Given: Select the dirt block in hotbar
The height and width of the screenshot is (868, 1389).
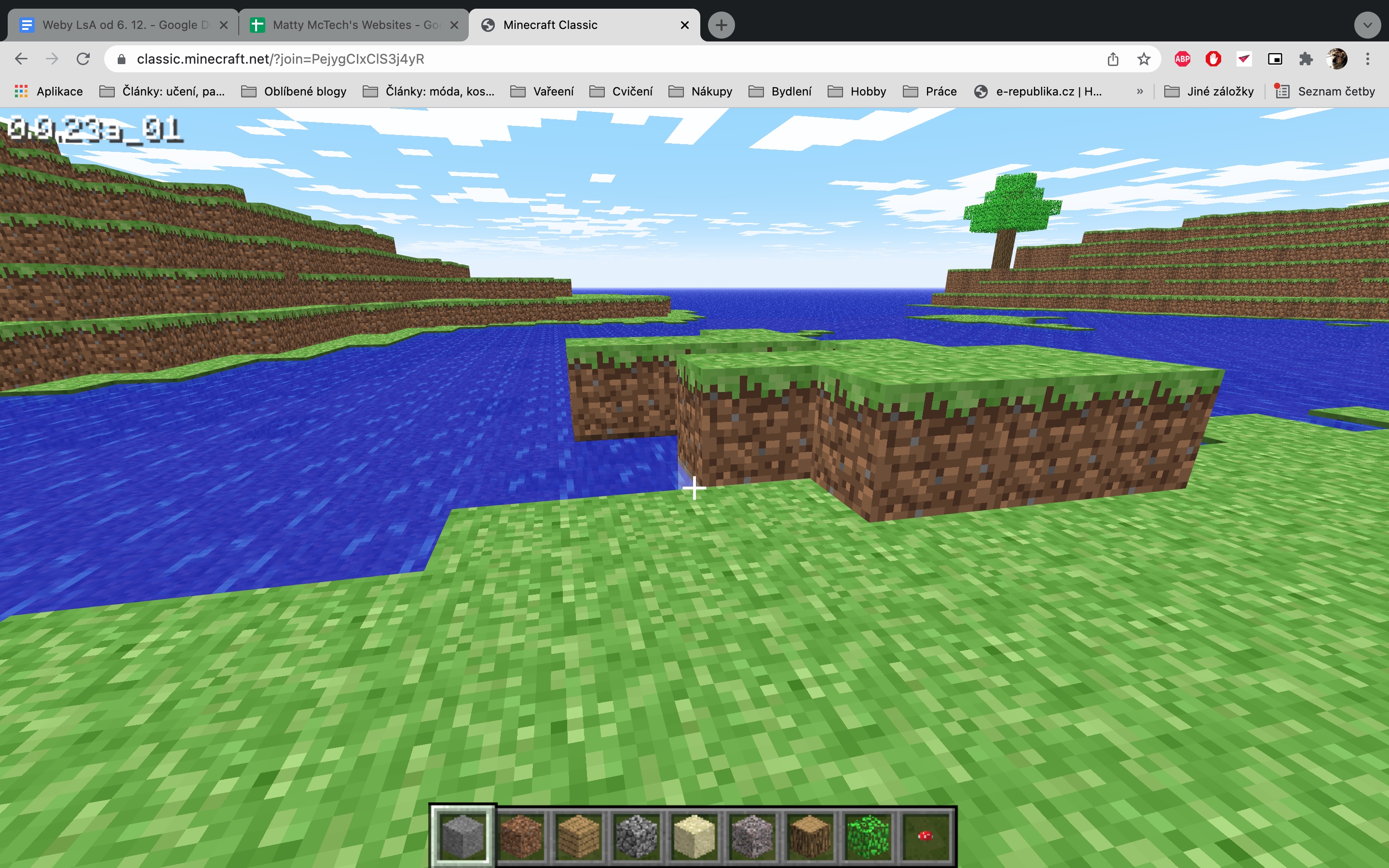Looking at the screenshot, I should [x=520, y=836].
